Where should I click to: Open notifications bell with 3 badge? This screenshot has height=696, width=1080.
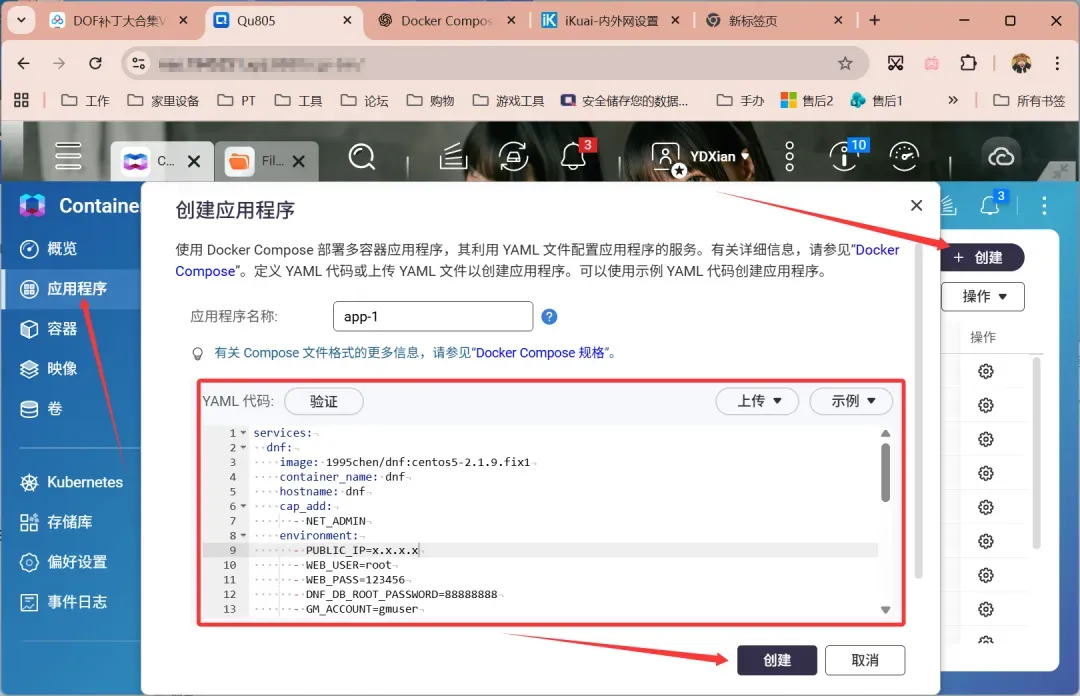573,156
